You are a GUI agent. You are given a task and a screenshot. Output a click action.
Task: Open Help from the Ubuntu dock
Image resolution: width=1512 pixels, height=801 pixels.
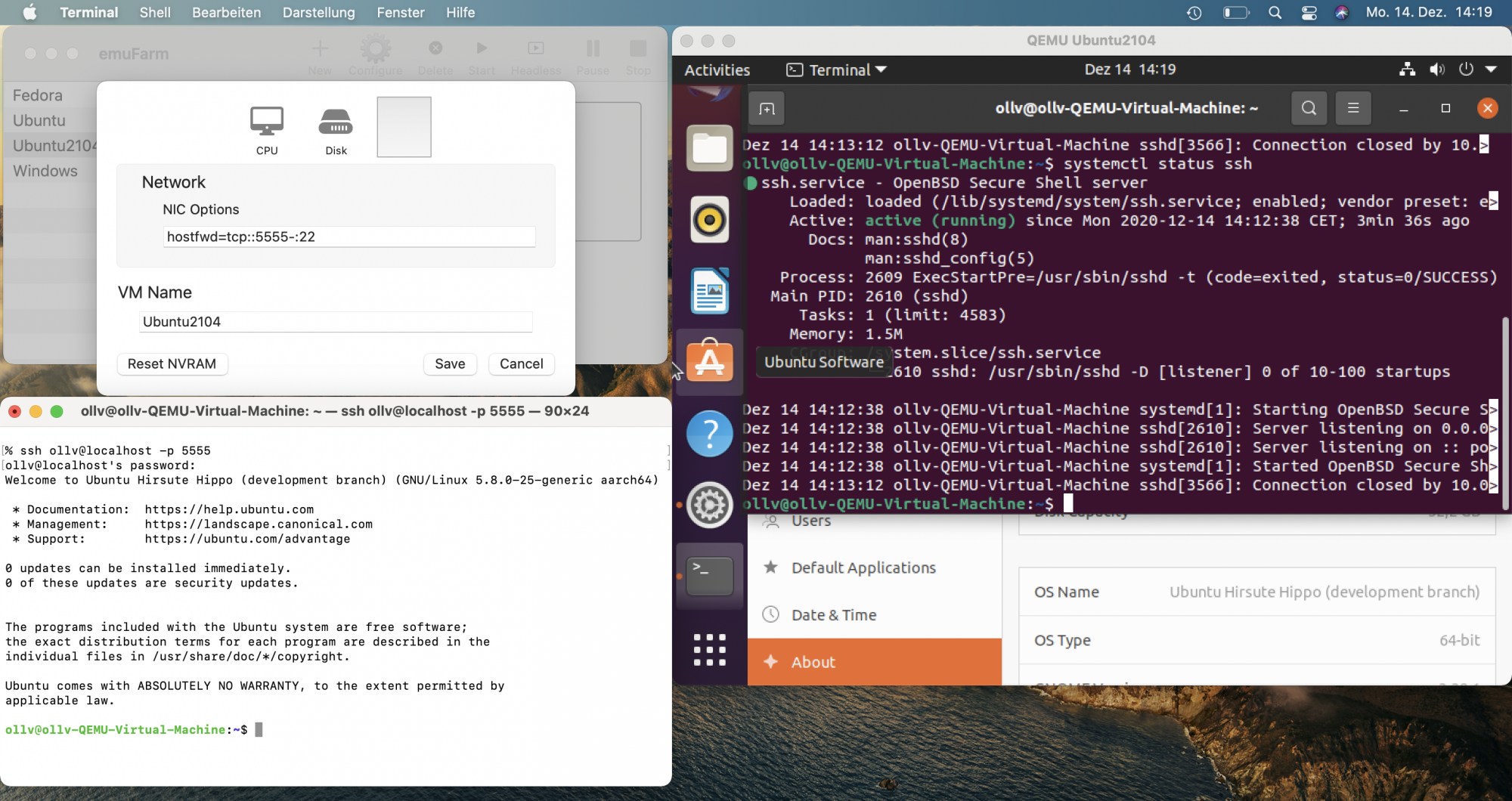coord(709,433)
